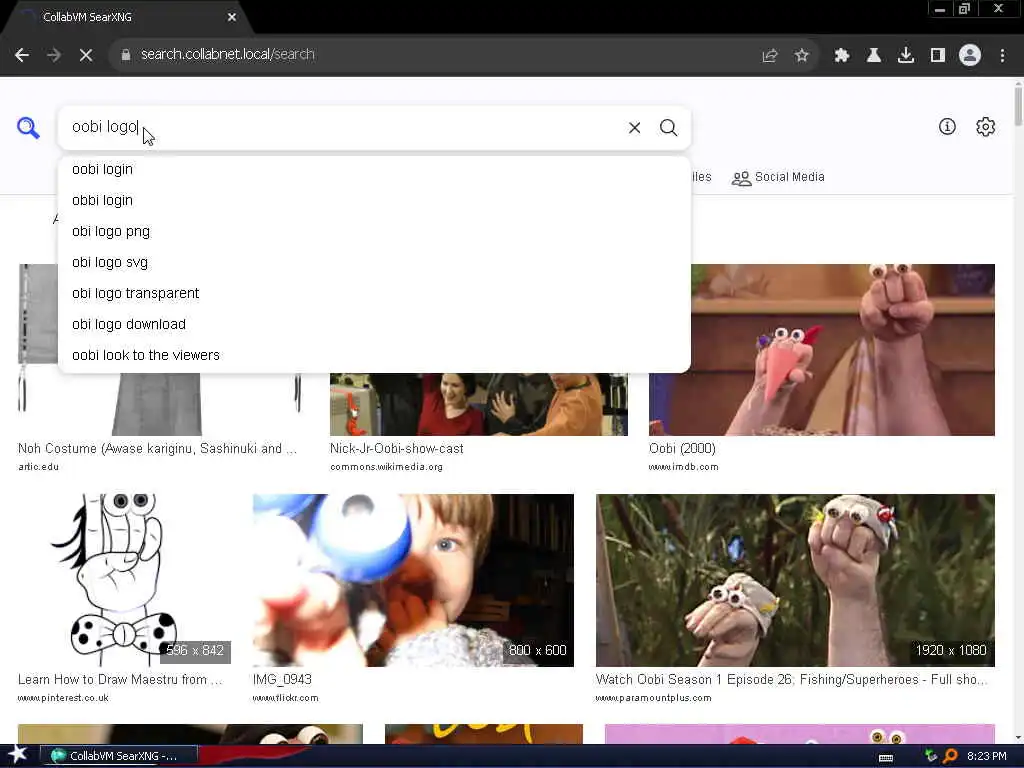Click the address bar URL
The image size is (1024, 768).
click(x=228, y=54)
